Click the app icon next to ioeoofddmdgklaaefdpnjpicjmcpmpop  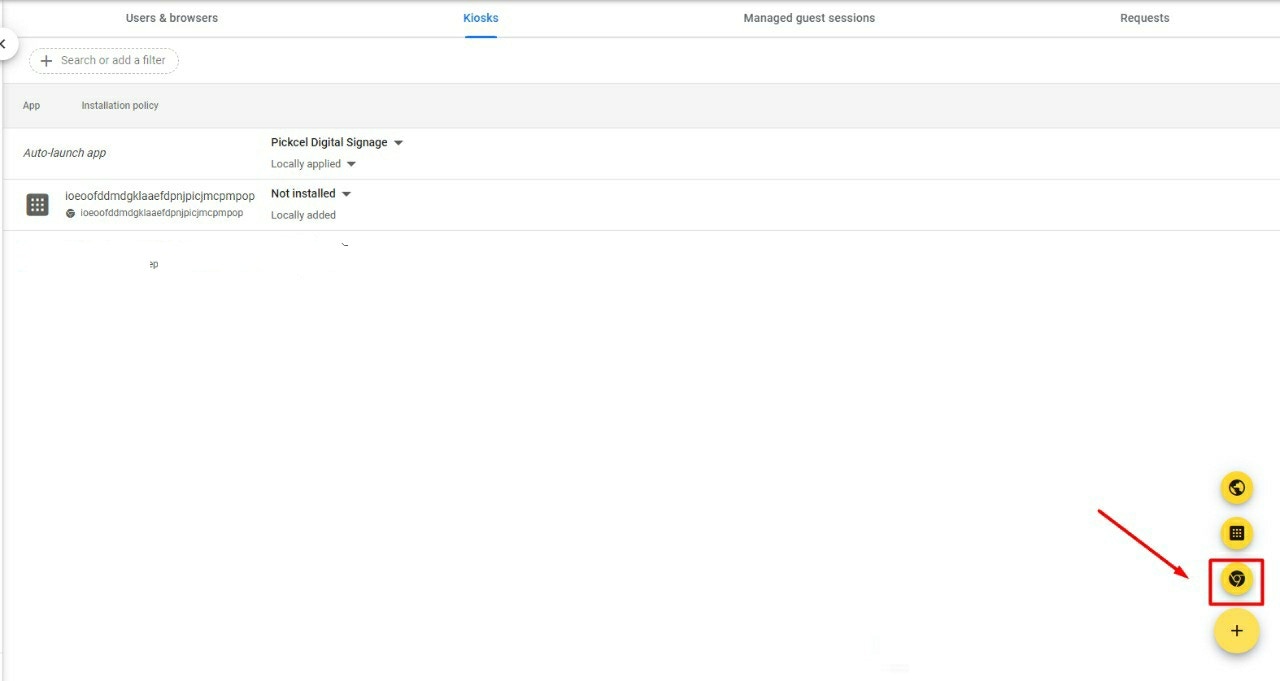click(37, 203)
